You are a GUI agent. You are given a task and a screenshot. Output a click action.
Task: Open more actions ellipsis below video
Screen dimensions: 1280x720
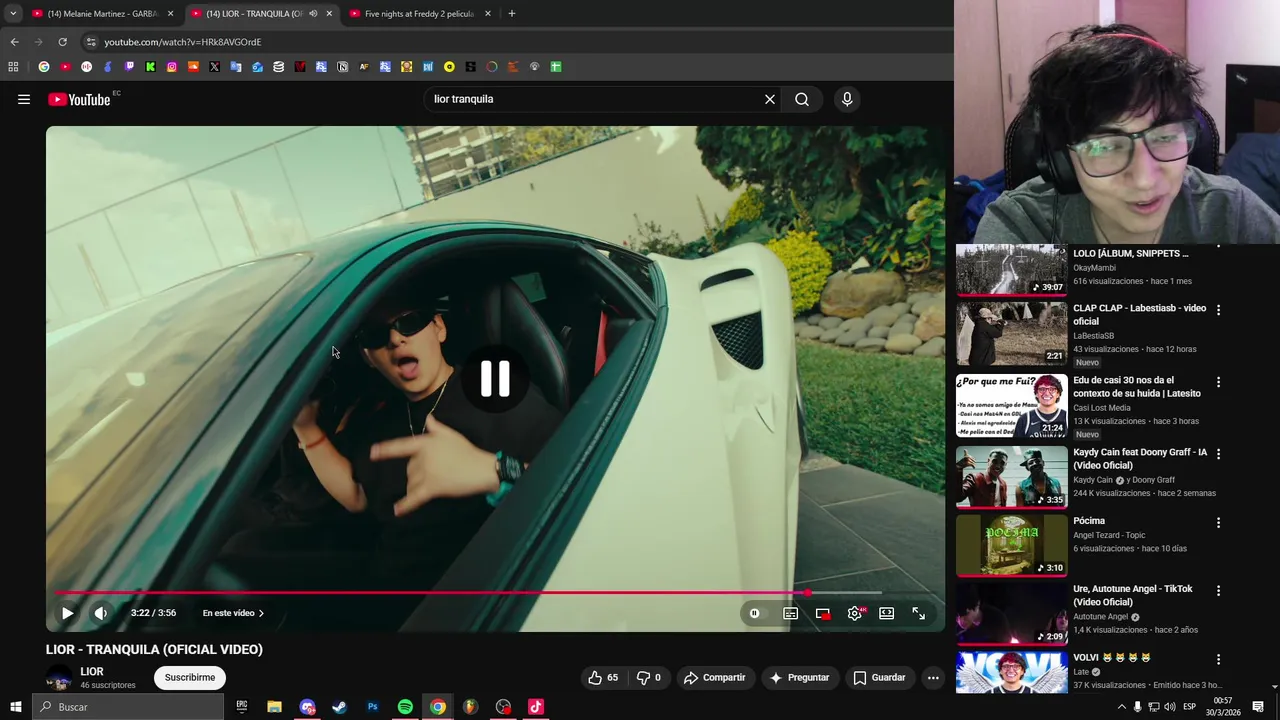[x=933, y=677]
